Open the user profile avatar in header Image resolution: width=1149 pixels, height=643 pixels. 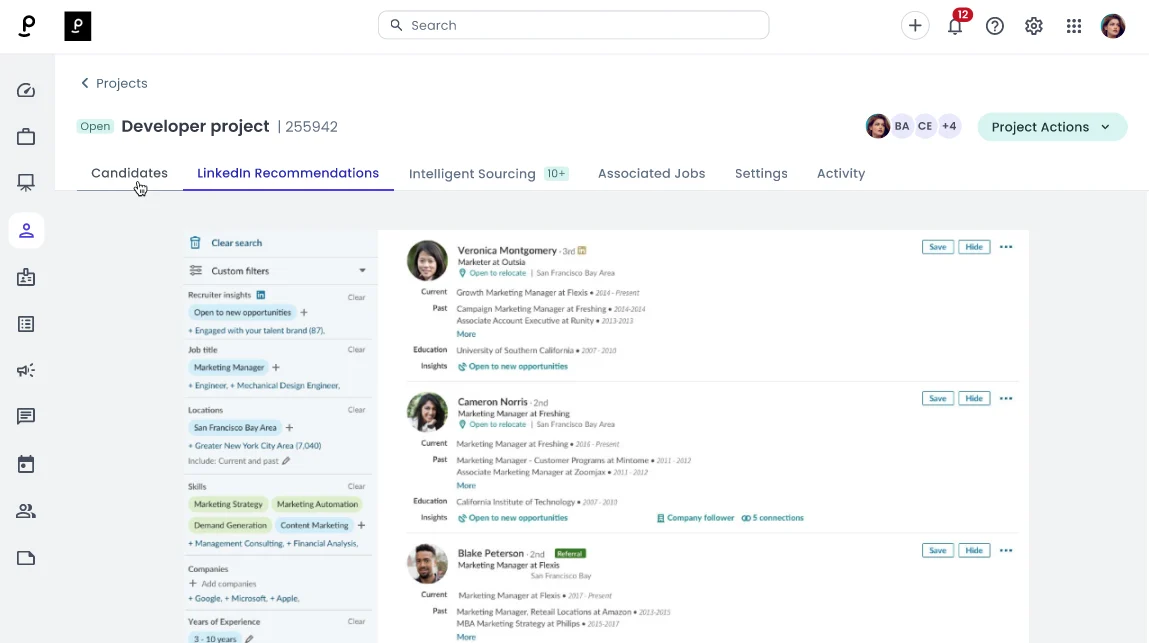coord(1112,26)
